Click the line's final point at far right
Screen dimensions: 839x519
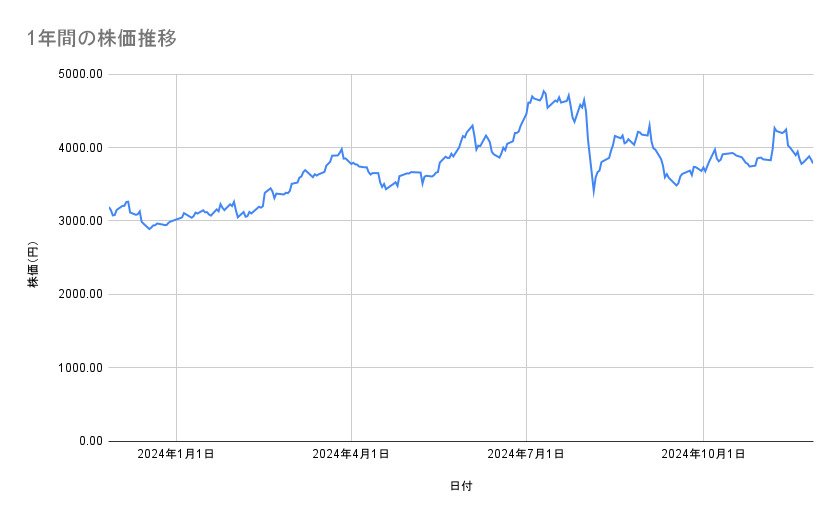tap(812, 162)
